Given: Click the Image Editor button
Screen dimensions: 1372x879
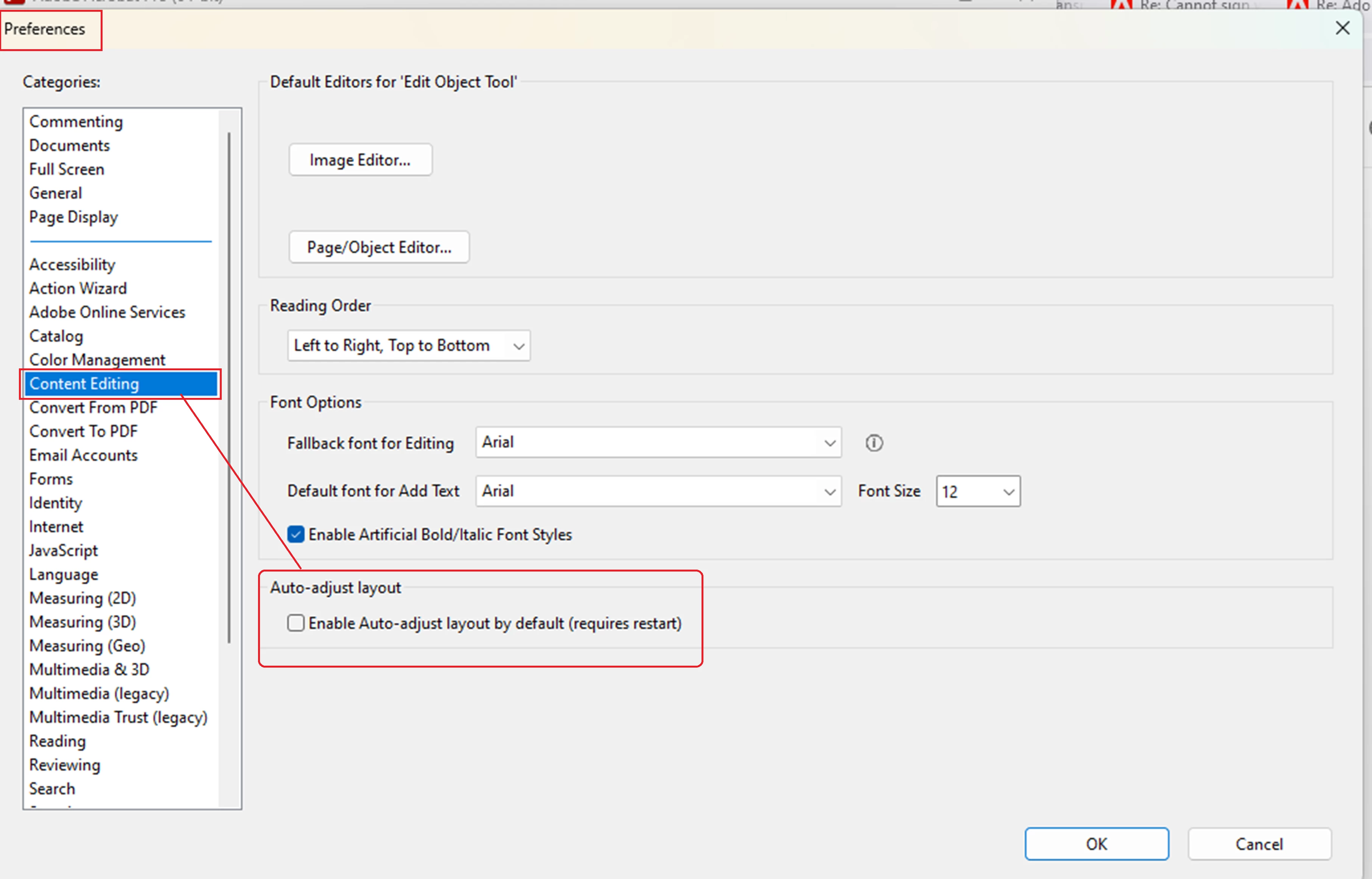Looking at the screenshot, I should tap(360, 160).
